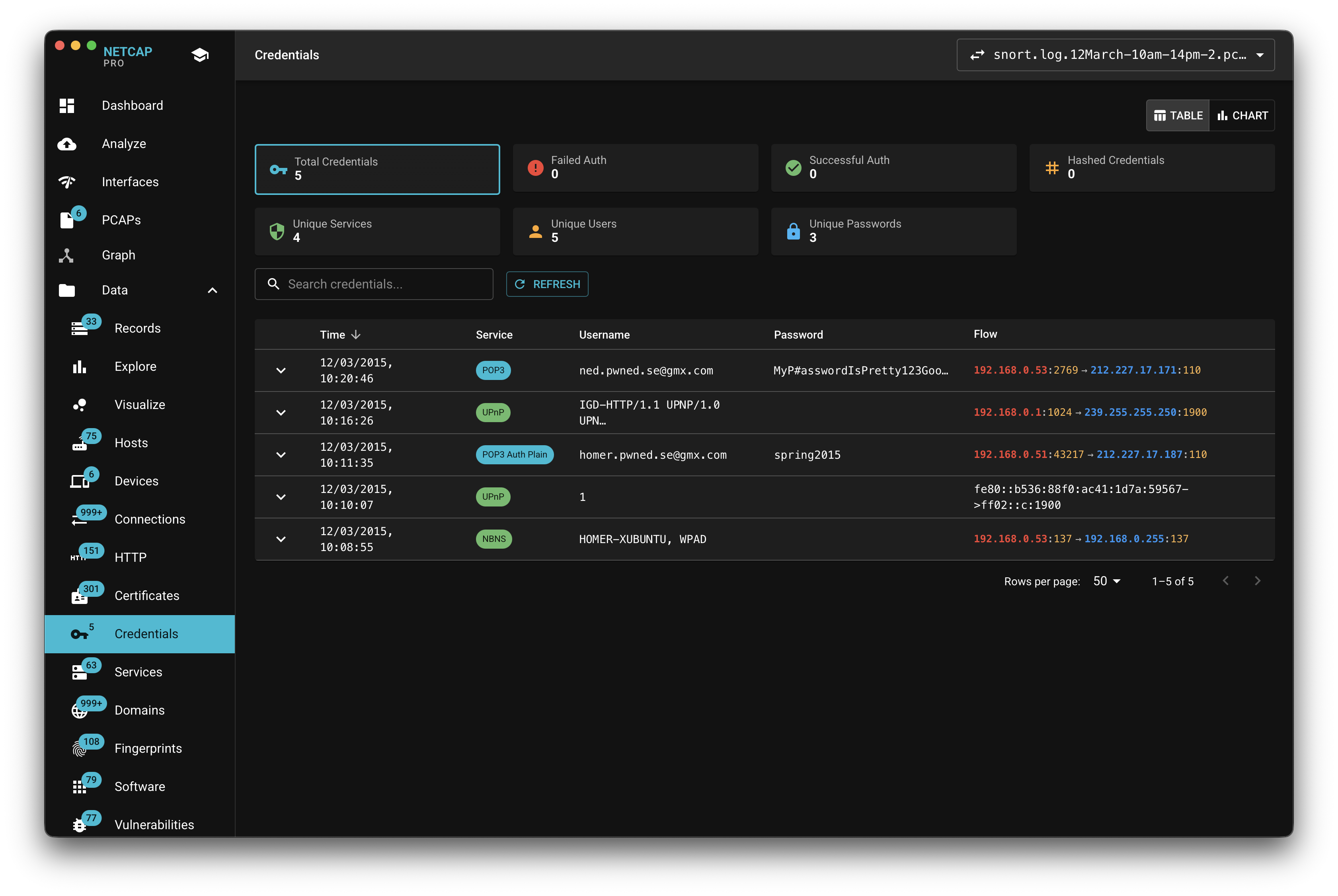Click the Services server icon
Viewport: 1338px width, 896px height.
(x=80, y=672)
